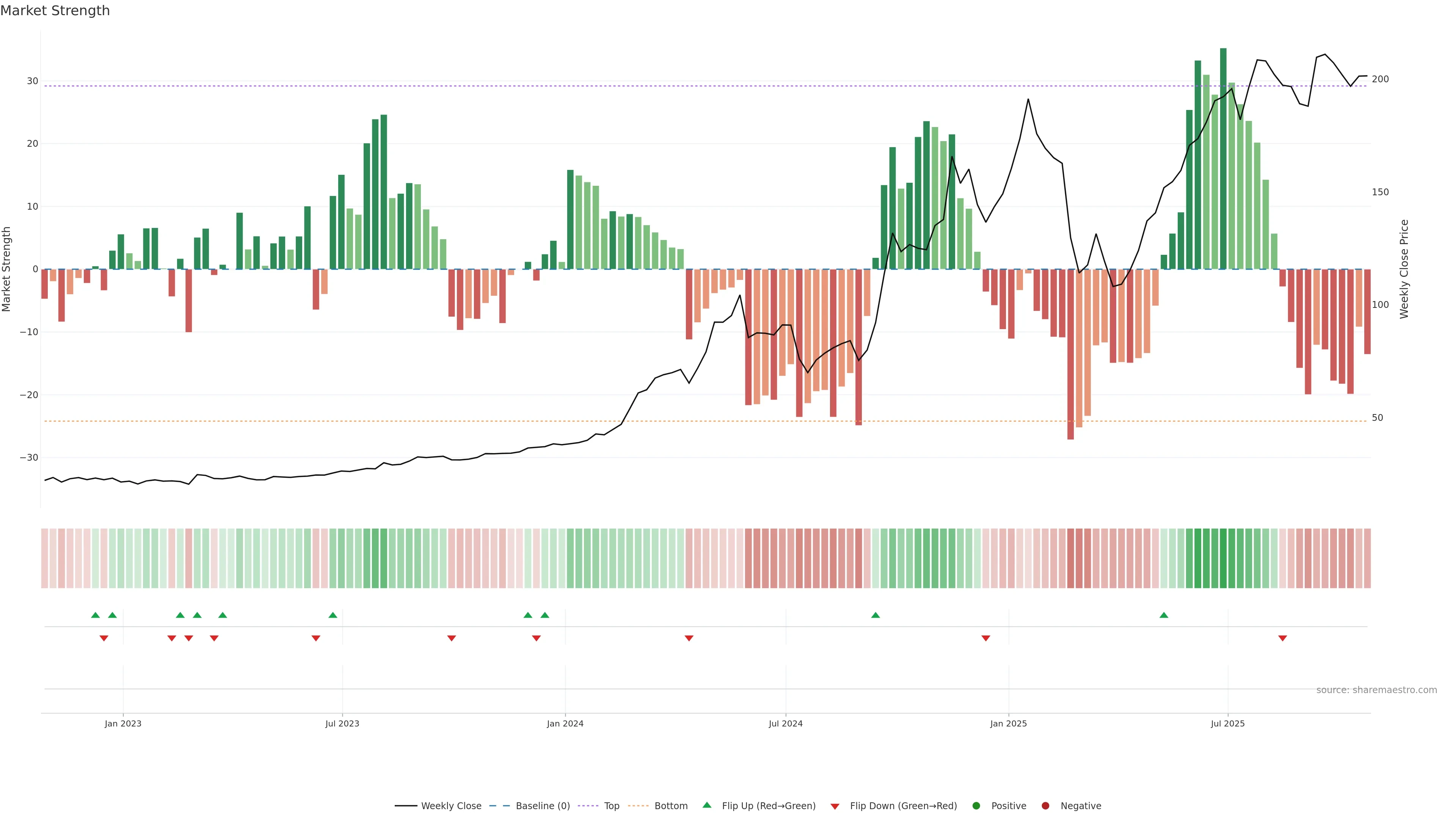The width and height of the screenshot is (1456, 819).
Task: Click flip-up green marker after Jul 2024
Action: (875, 615)
